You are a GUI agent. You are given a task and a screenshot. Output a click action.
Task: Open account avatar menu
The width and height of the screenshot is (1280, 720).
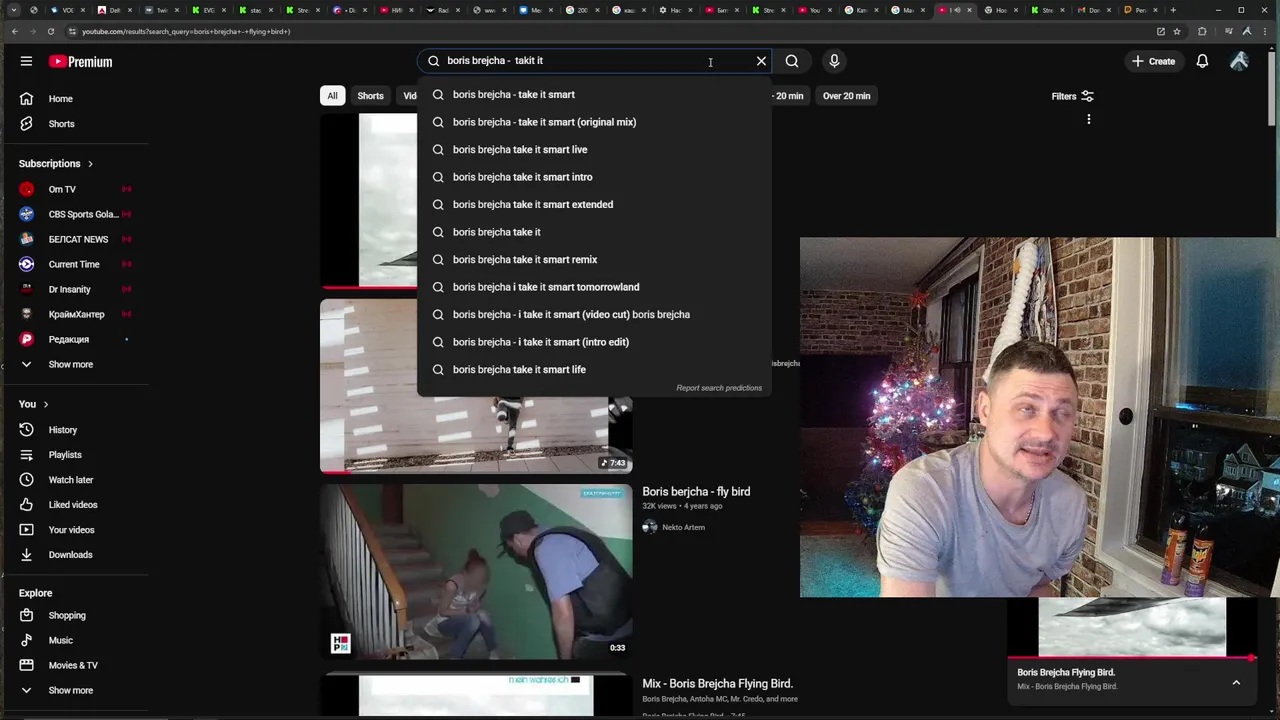(1239, 61)
